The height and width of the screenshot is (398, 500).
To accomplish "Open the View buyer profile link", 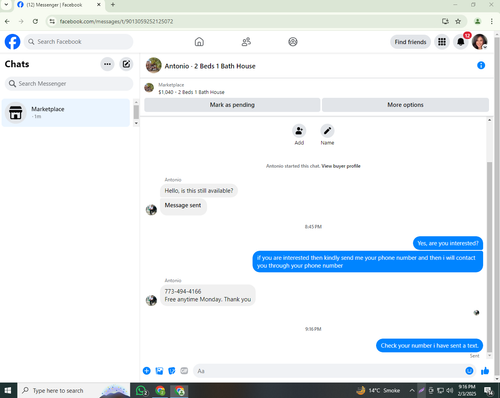I will (x=341, y=166).
